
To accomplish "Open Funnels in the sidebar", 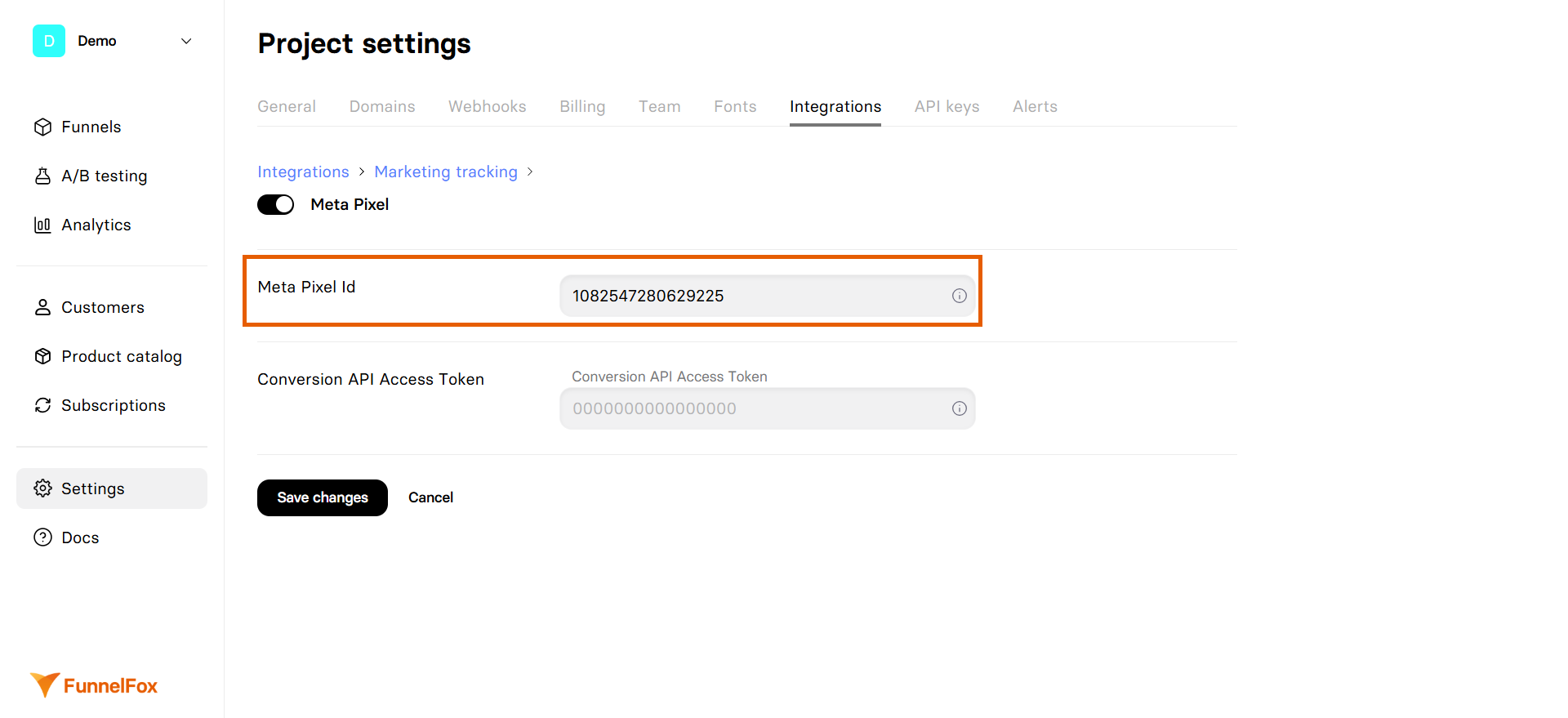I will [x=112, y=127].
